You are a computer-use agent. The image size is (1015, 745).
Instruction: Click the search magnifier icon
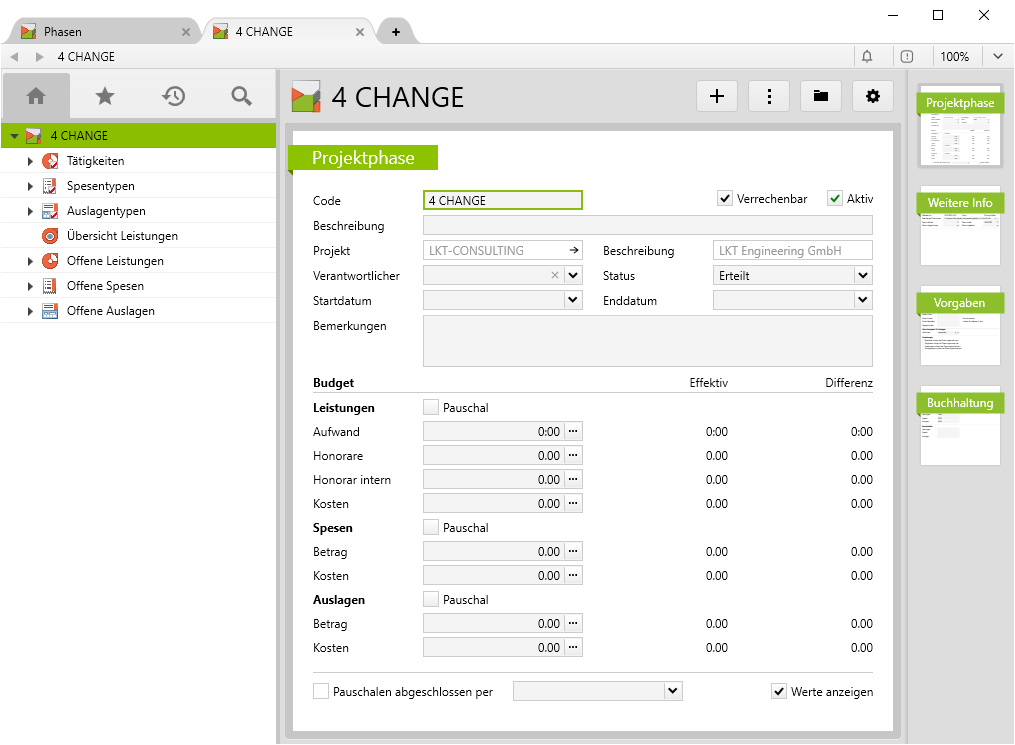coord(241,96)
